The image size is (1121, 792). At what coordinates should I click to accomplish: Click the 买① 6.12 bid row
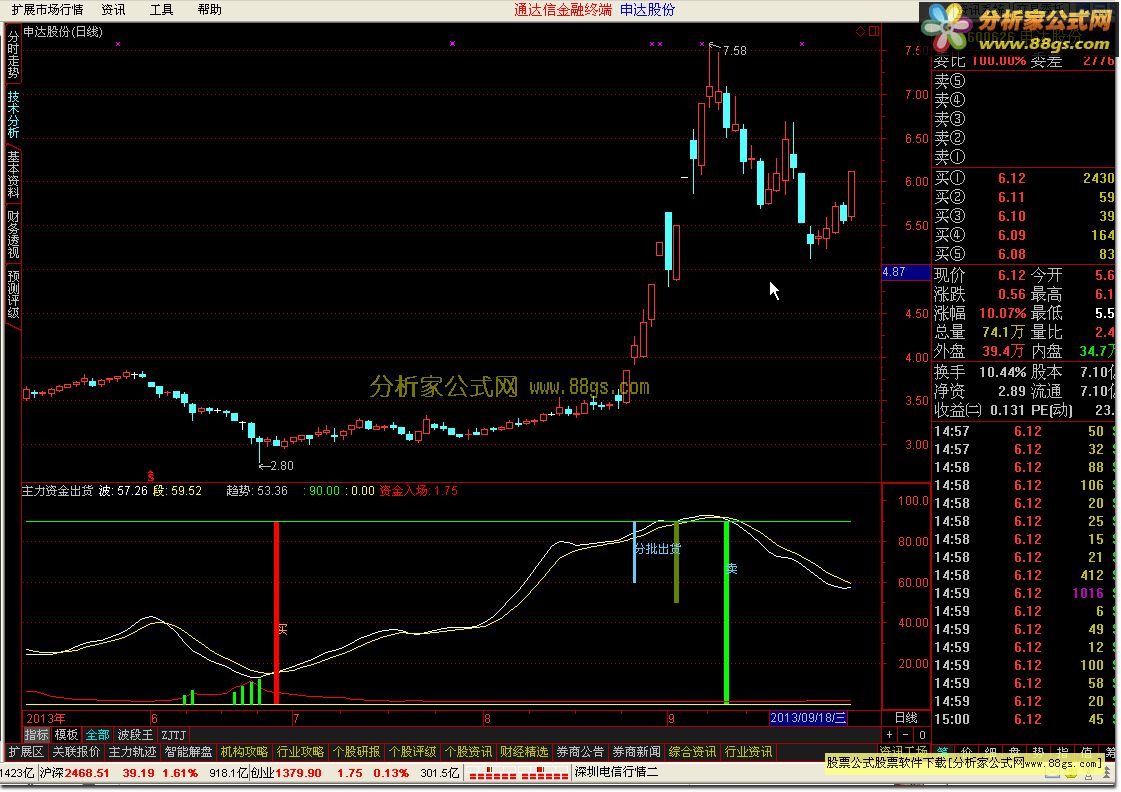pyautogui.click(x=1024, y=178)
